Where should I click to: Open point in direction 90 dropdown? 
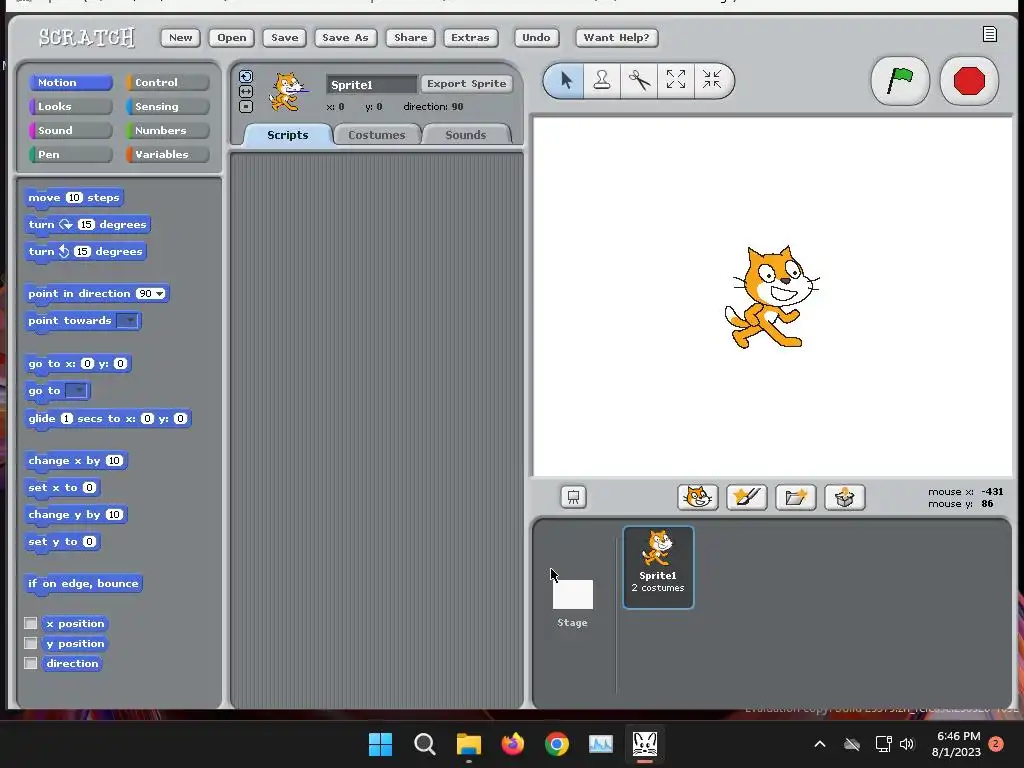click(x=159, y=294)
